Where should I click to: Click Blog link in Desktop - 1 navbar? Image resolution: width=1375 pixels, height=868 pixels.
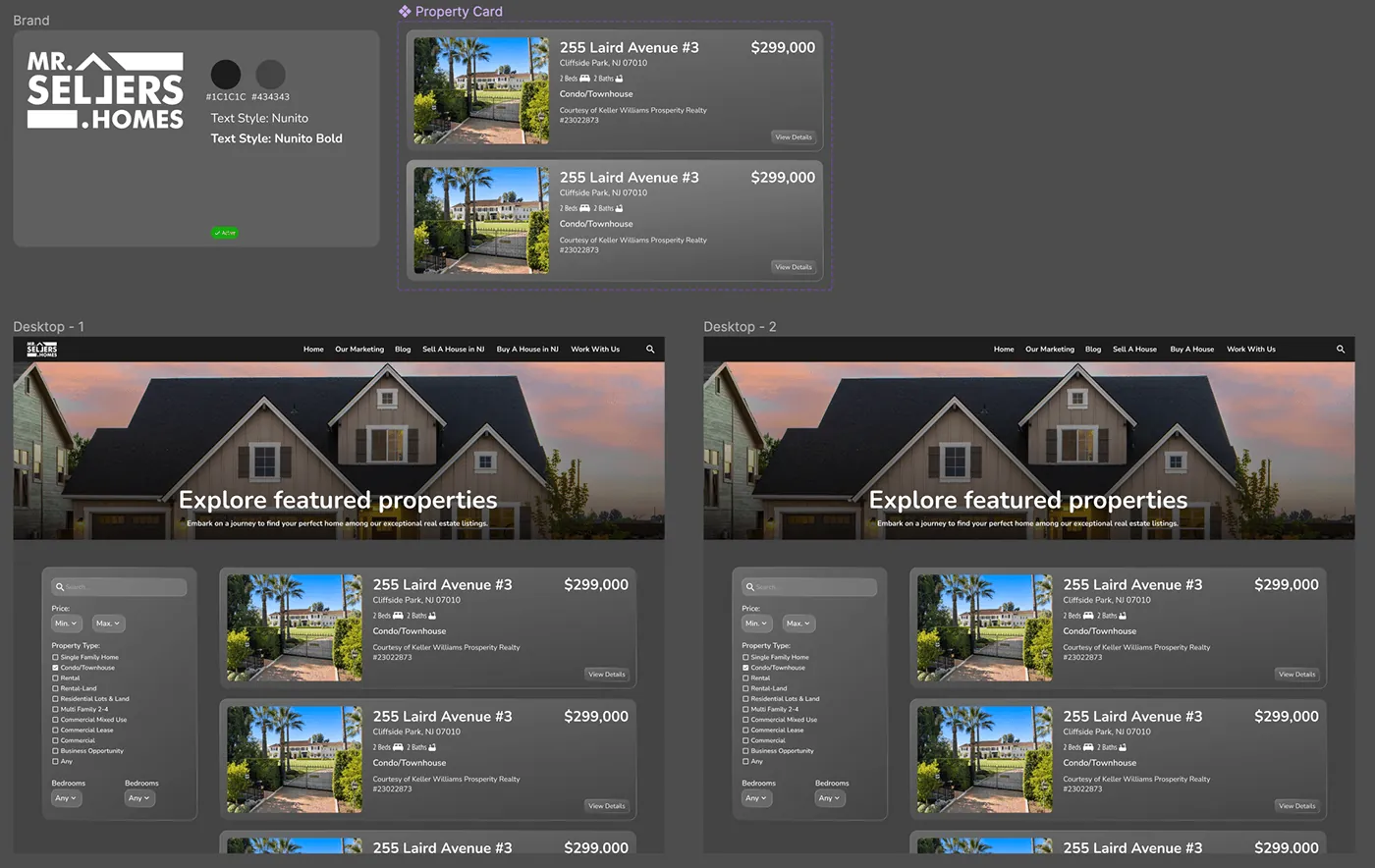[x=403, y=350]
